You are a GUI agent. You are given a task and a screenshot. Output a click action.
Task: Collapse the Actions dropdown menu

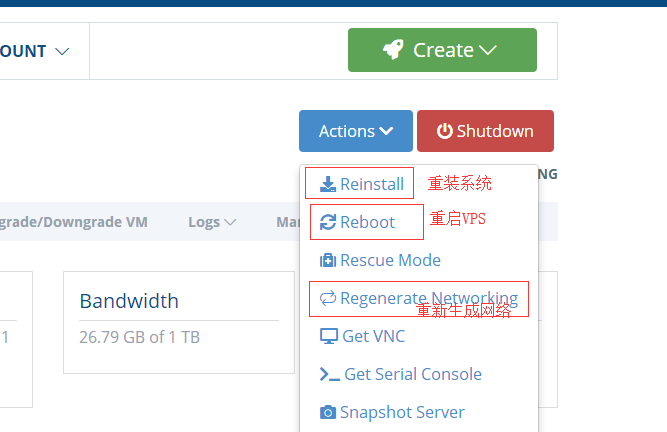click(x=355, y=131)
